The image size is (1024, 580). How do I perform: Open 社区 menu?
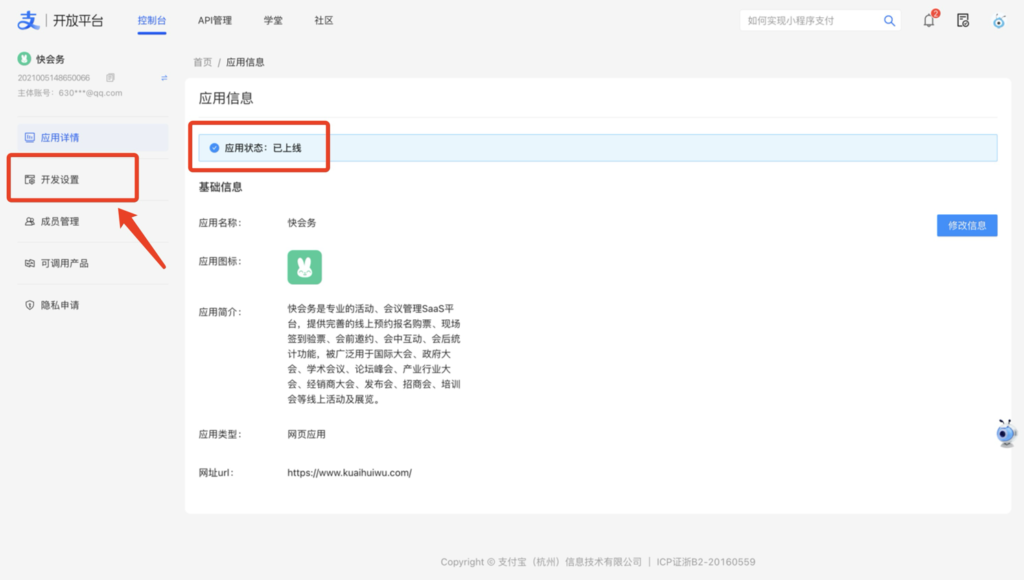[324, 20]
